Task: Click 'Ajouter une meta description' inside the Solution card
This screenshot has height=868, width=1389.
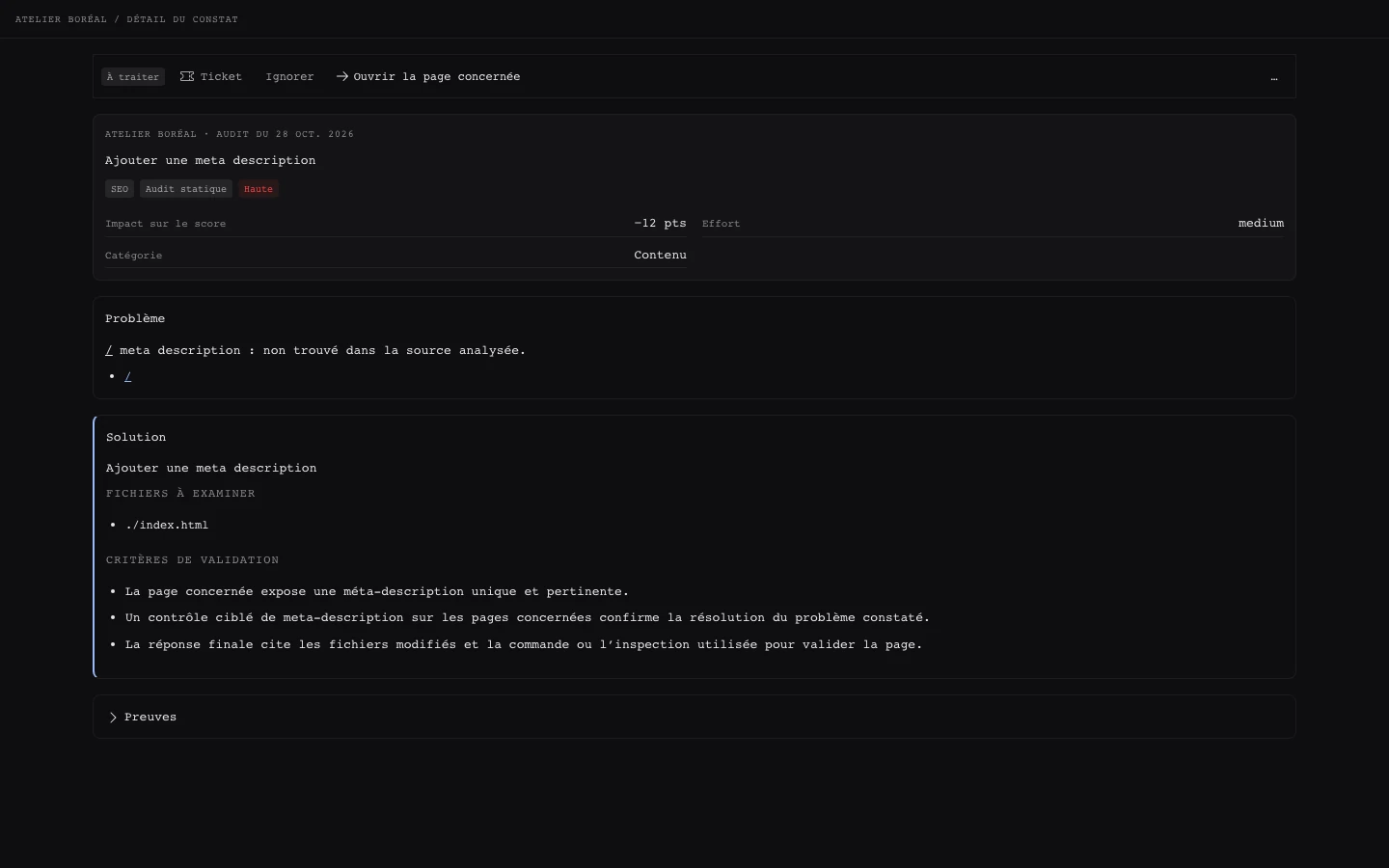Action: [211, 469]
